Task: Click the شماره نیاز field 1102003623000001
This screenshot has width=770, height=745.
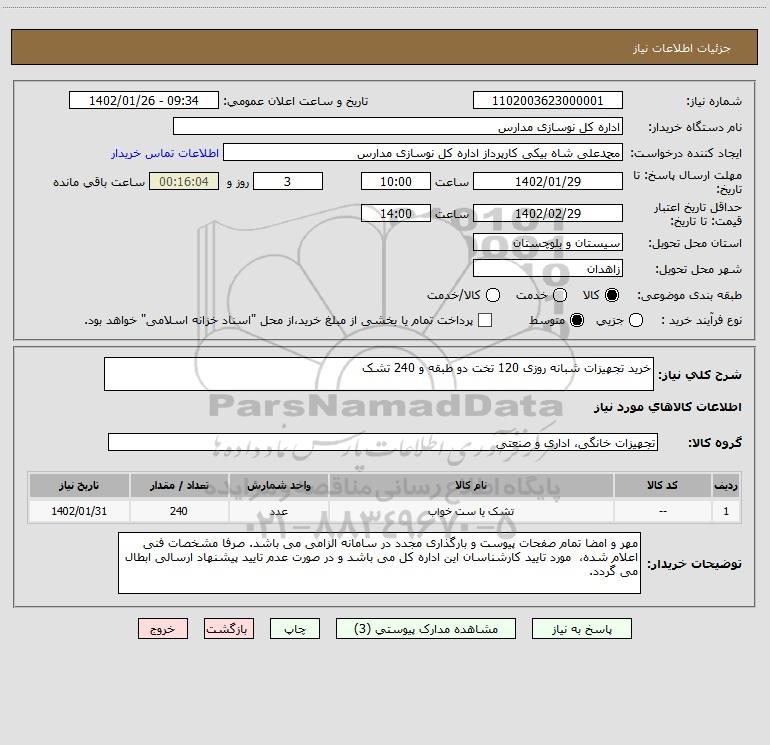Action: [548, 101]
